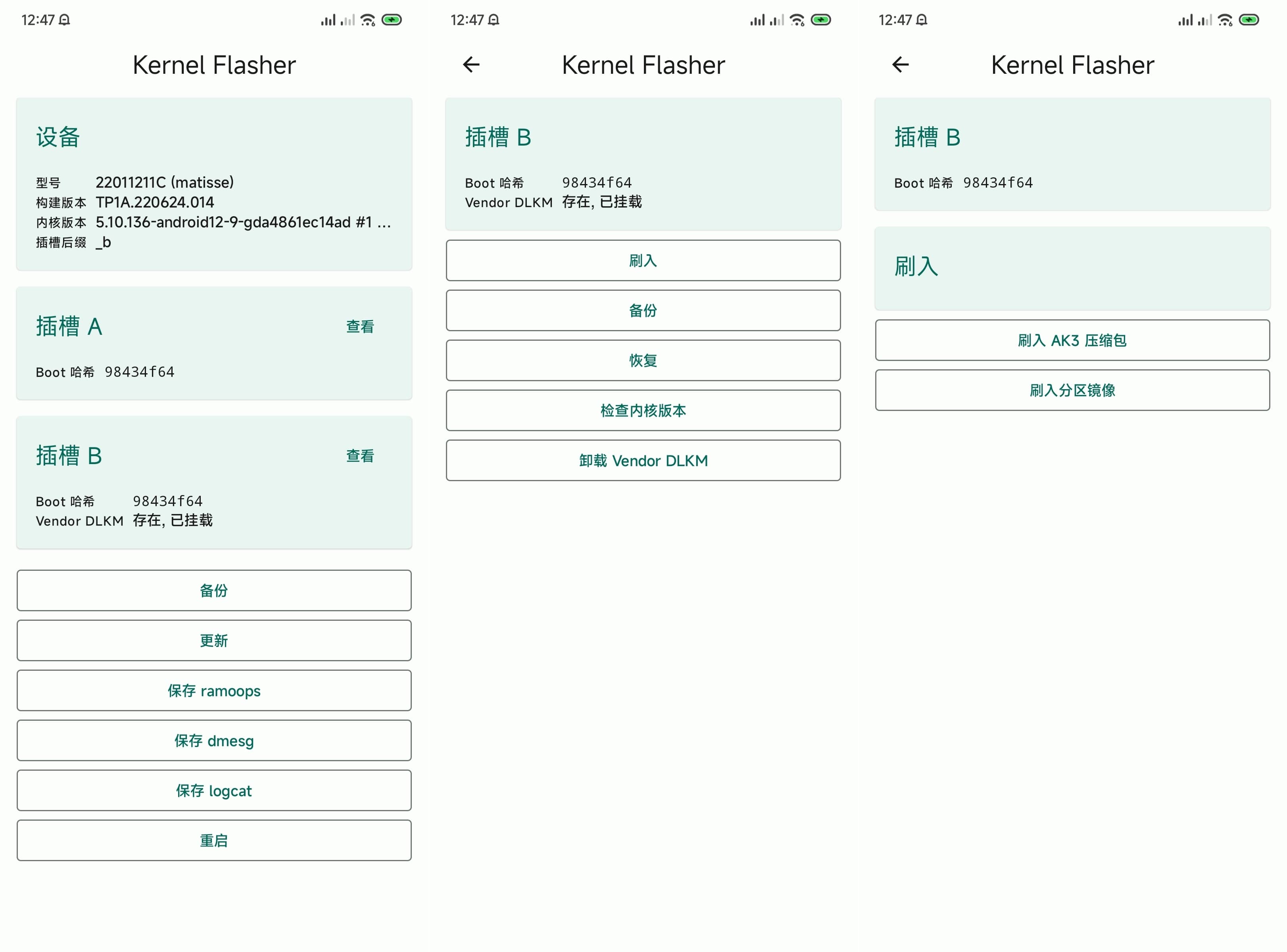Open 查看 for 插槽 B
Image resolution: width=1287 pixels, height=952 pixels.
pyautogui.click(x=360, y=456)
